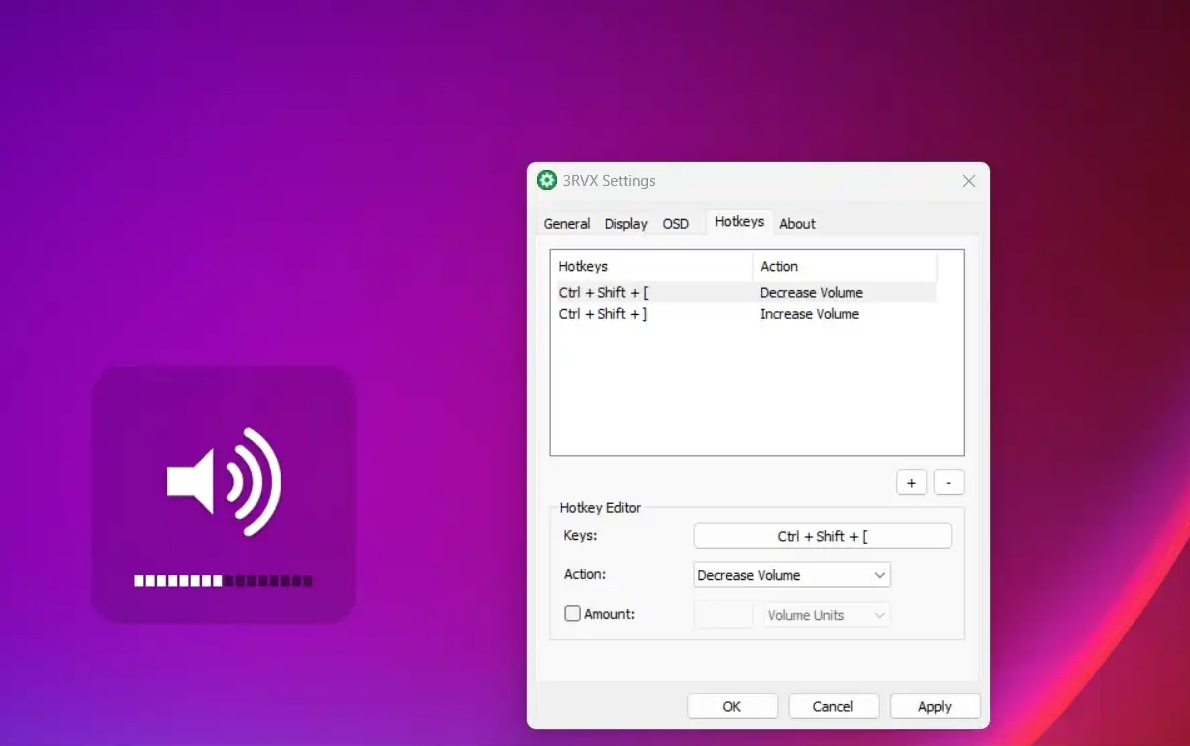Close the 3RVX Settings window
The image size is (1190, 746).
pyautogui.click(x=968, y=181)
